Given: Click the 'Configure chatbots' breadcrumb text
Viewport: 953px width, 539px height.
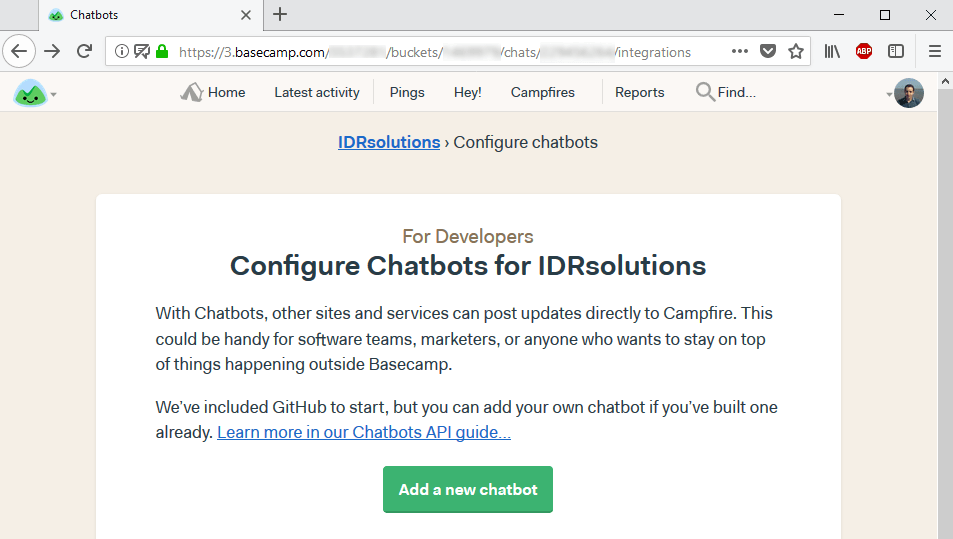Looking at the screenshot, I should click(526, 142).
